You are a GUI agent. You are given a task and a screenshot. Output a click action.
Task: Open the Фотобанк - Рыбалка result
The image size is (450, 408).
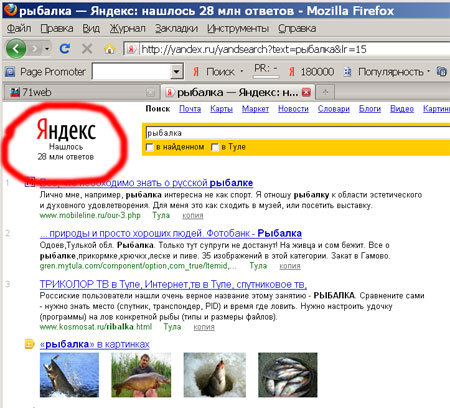point(171,233)
